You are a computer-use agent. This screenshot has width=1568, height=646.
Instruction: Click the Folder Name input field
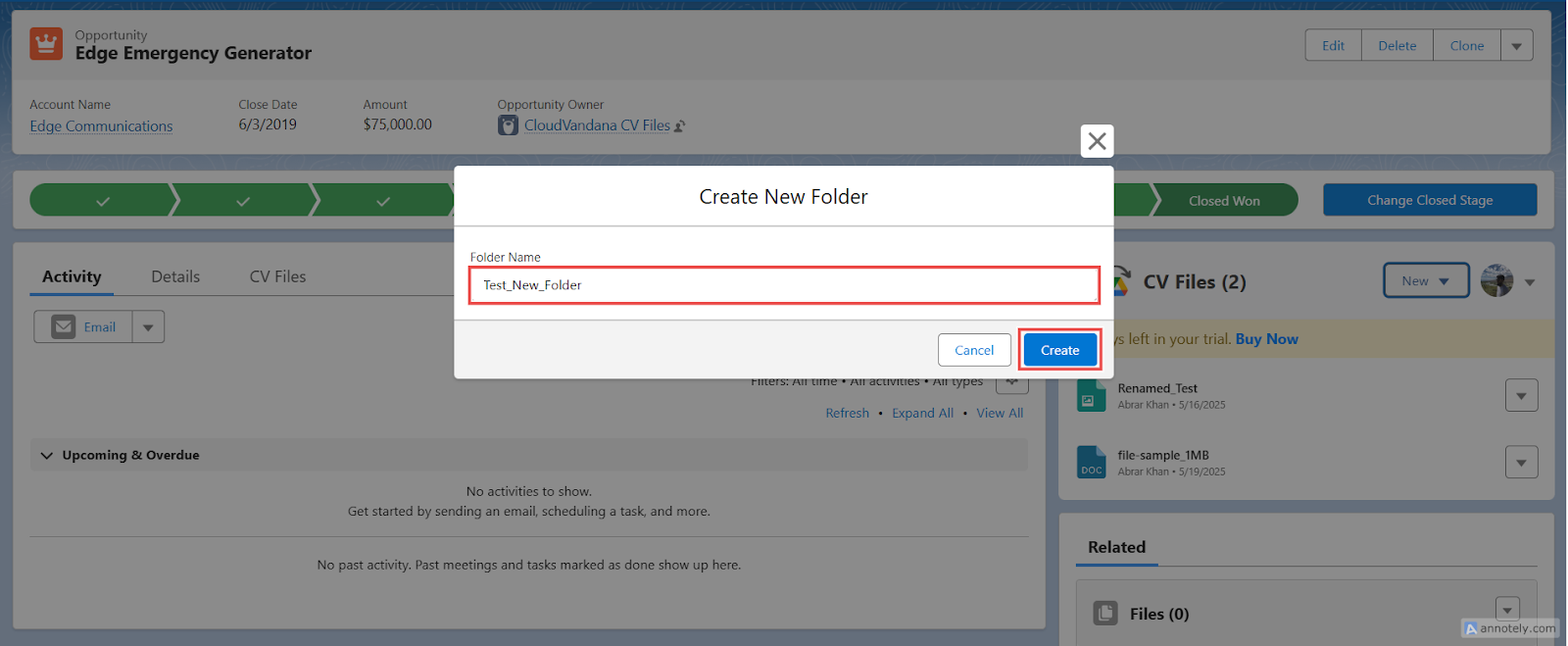[x=784, y=285]
